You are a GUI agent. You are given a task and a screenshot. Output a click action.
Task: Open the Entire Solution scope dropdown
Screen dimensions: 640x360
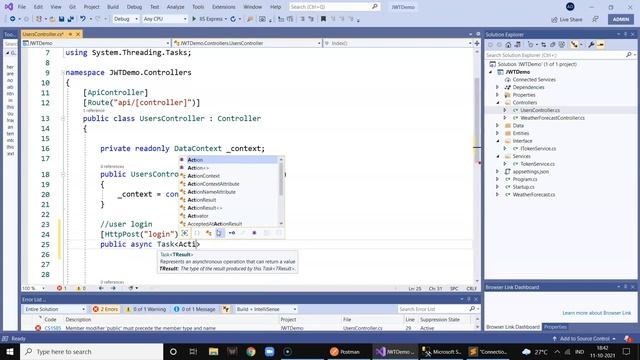click(x=55, y=309)
